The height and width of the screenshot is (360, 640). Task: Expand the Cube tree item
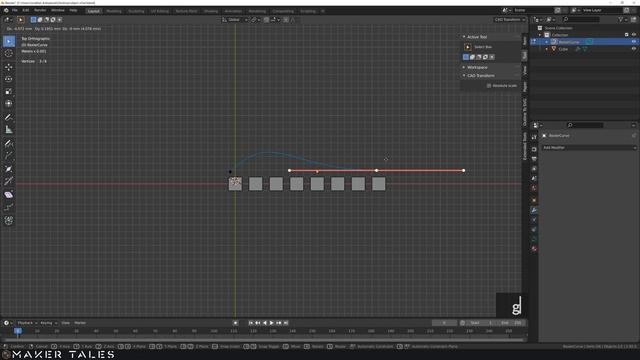(x=547, y=49)
